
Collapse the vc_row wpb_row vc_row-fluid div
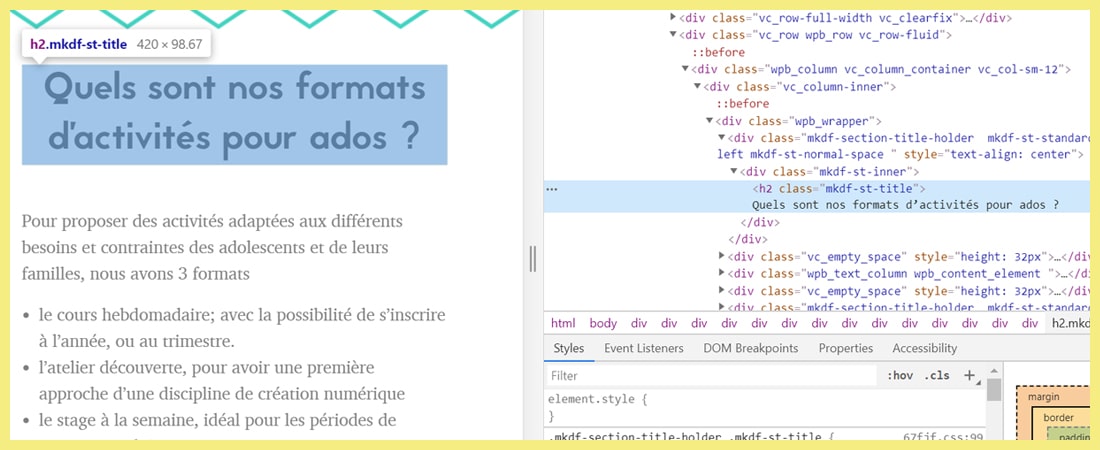673,34
